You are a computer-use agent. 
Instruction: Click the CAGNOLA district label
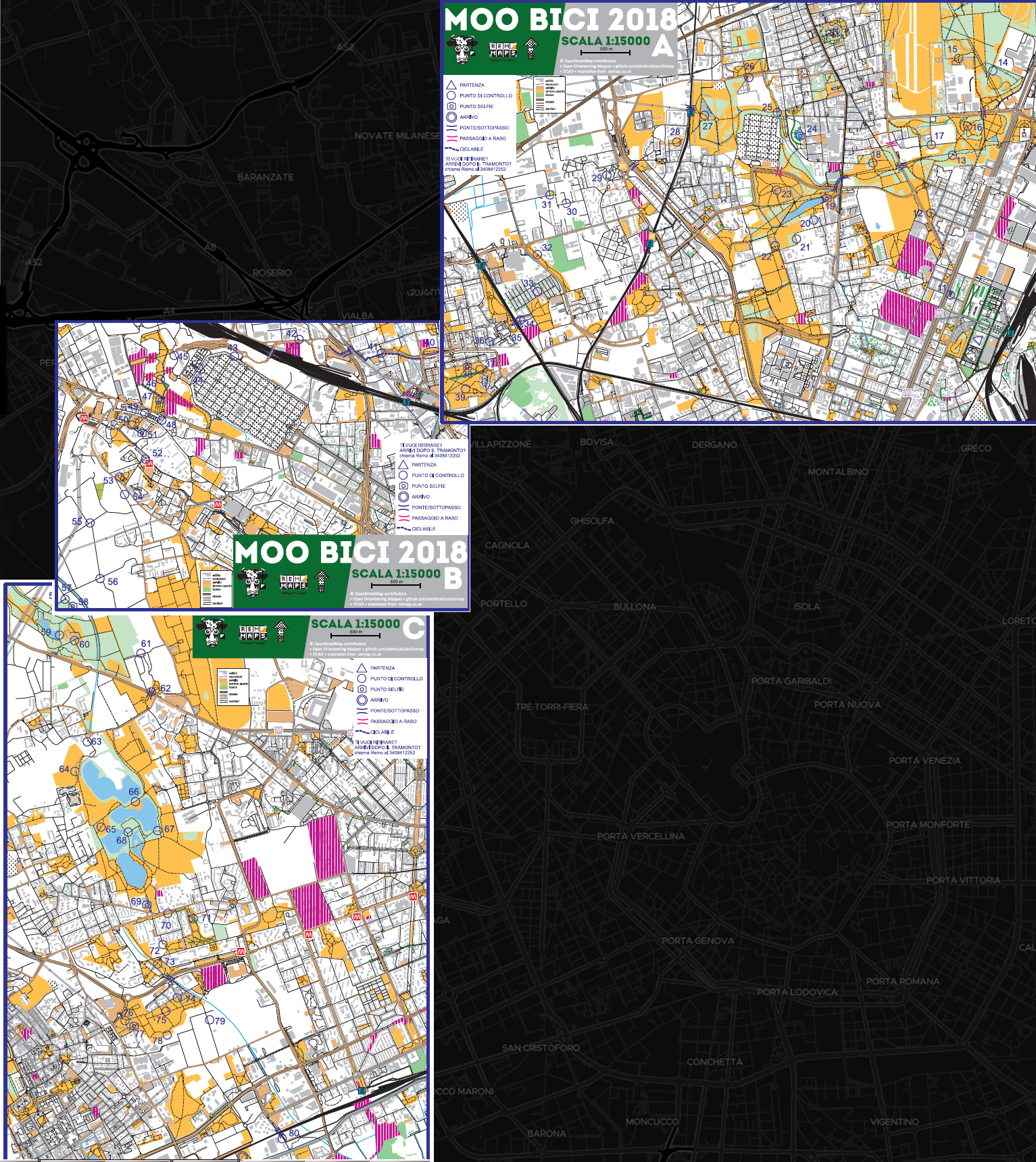pos(508,545)
